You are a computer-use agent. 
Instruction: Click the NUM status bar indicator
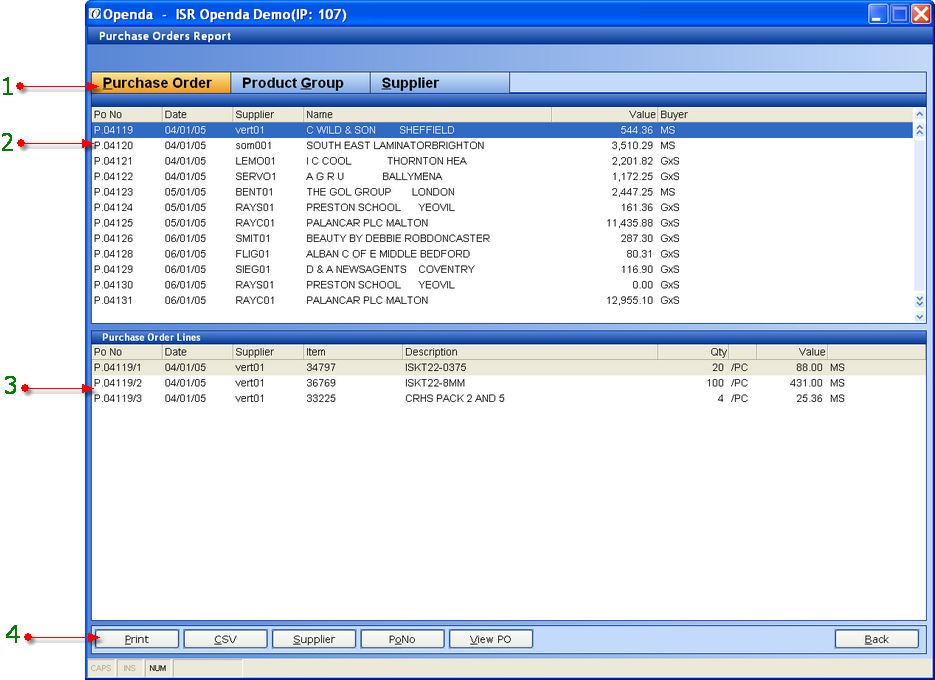[x=158, y=668]
